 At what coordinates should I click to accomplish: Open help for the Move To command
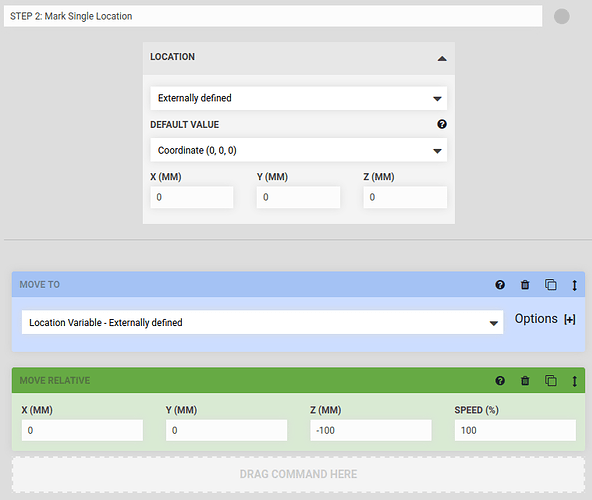500,285
